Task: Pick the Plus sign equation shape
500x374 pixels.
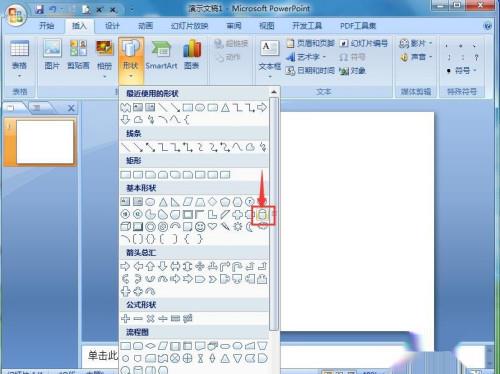Action: [x=125, y=318]
